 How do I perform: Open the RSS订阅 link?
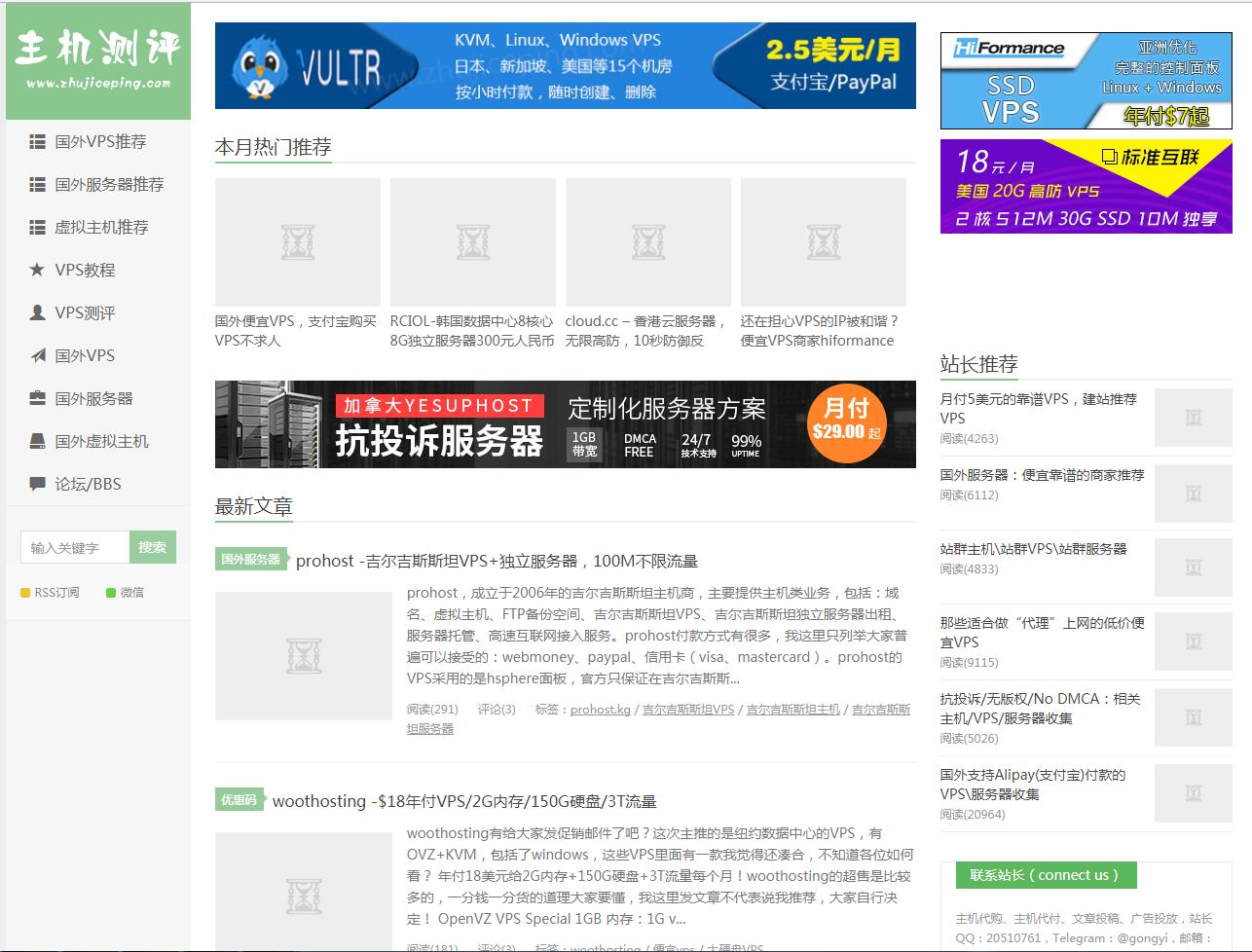56,593
